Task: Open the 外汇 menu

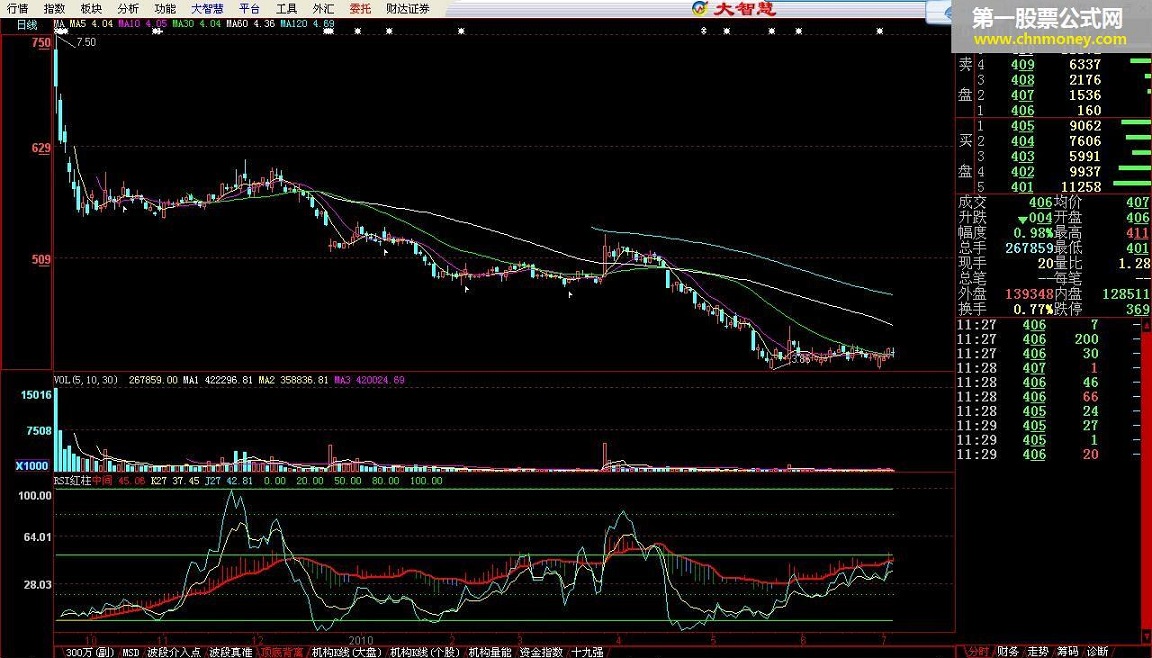Action: [323, 9]
